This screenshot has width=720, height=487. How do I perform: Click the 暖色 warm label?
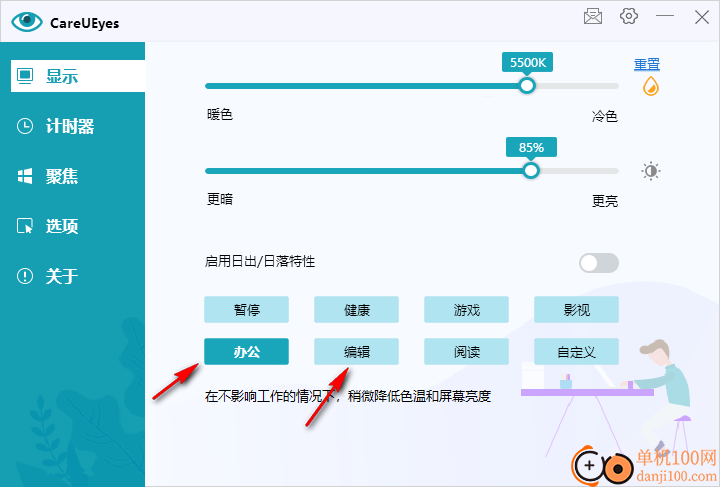point(220,114)
